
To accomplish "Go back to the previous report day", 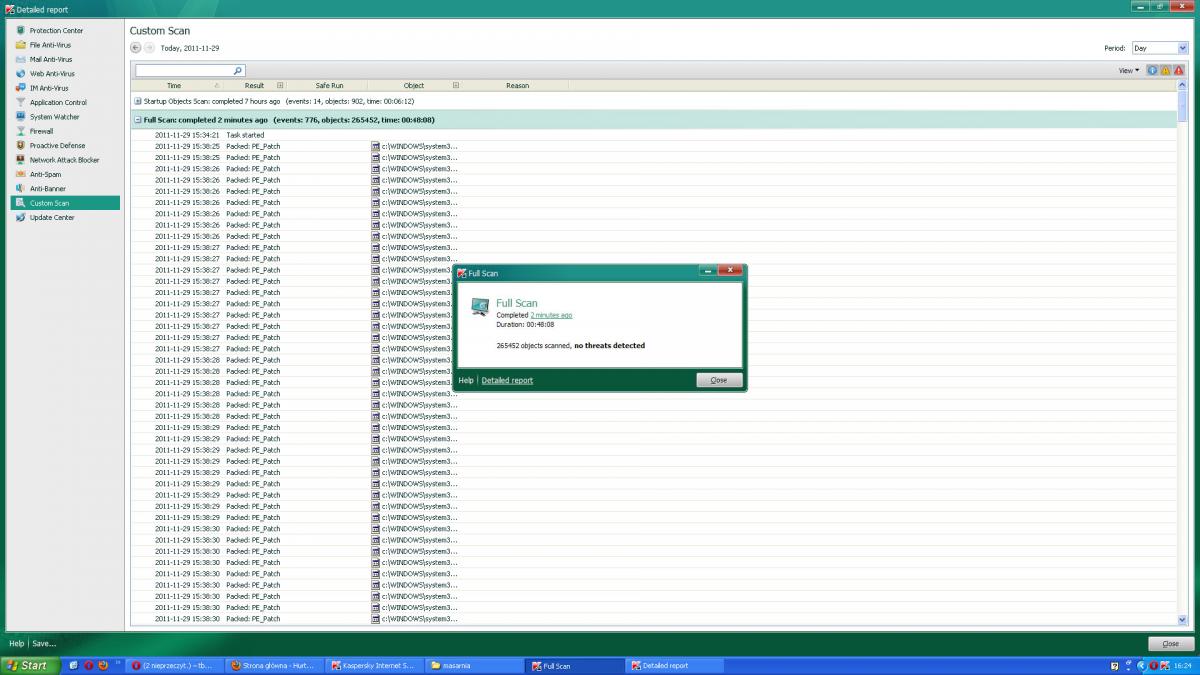I will click(x=136, y=48).
